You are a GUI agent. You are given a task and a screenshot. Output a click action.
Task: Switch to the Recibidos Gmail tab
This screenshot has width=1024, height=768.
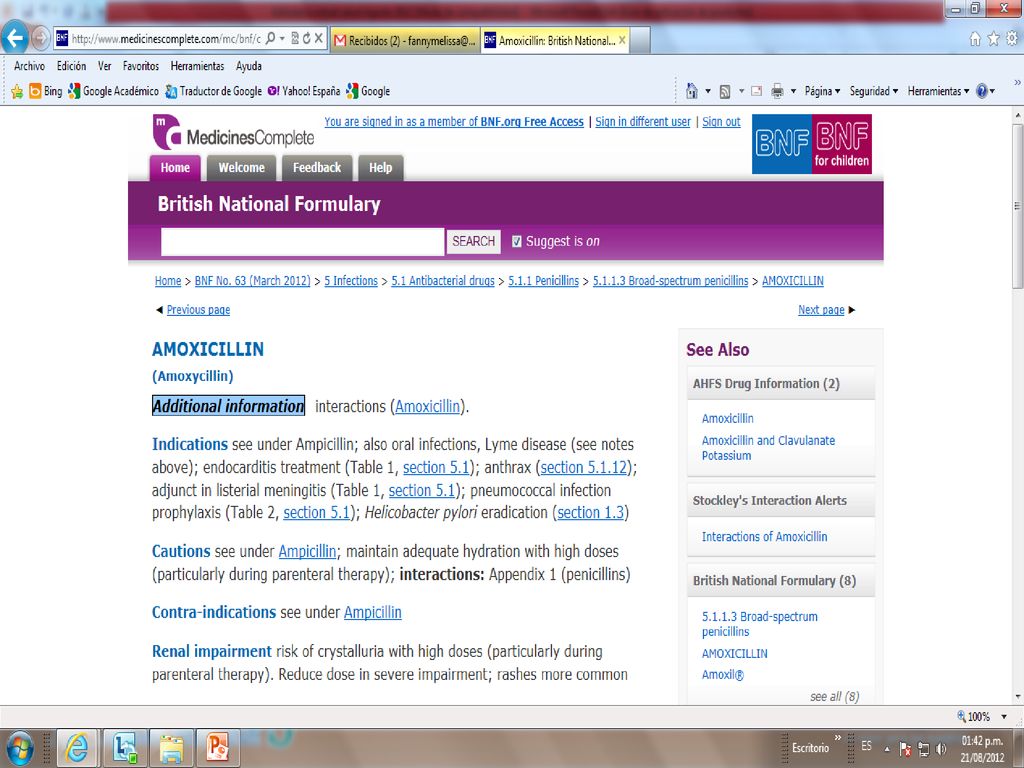coord(406,40)
